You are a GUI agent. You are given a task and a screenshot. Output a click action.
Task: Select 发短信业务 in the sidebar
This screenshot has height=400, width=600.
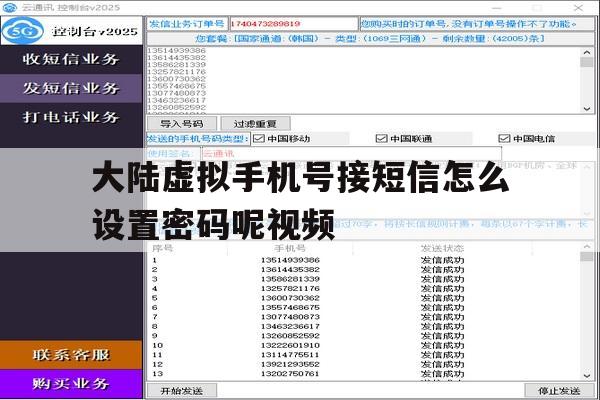[x=71, y=88]
